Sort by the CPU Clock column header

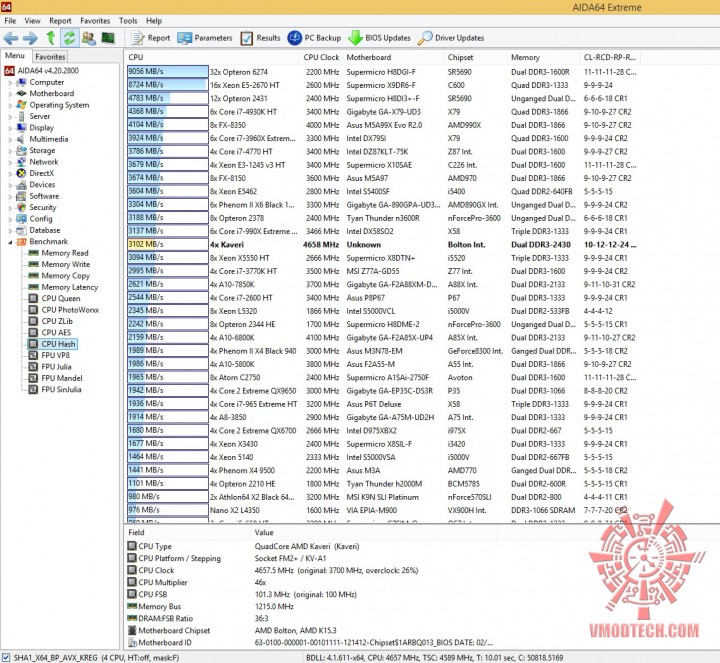321,57
